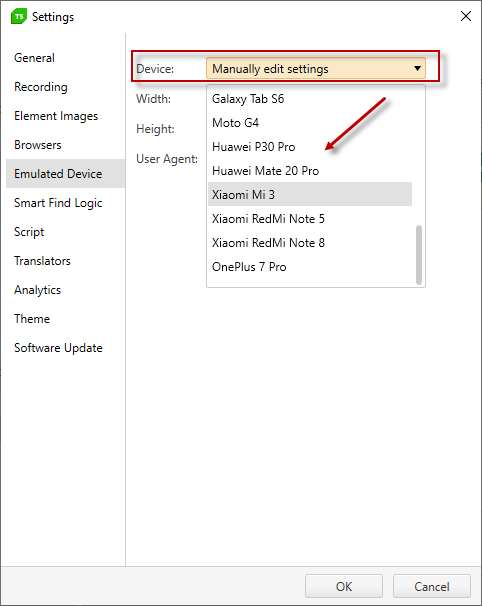Open the Translators settings page
The width and height of the screenshot is (482, 606).
[65, 260]
